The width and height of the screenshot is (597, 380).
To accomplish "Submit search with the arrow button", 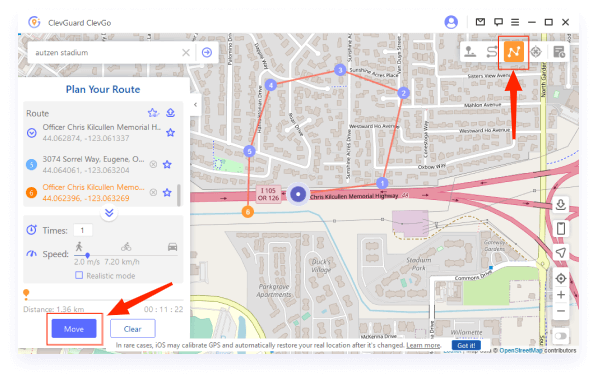I will [207, 52].
